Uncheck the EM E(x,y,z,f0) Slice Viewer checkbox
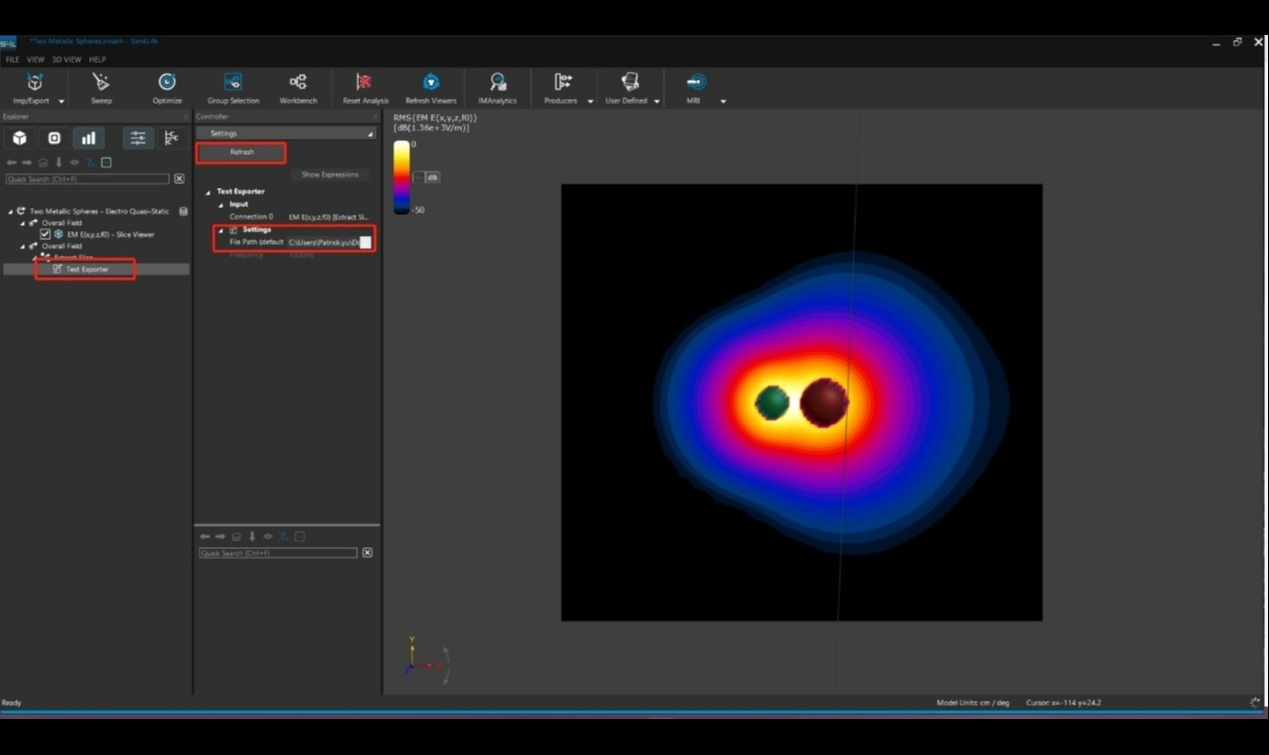 (x=45, y=234)
